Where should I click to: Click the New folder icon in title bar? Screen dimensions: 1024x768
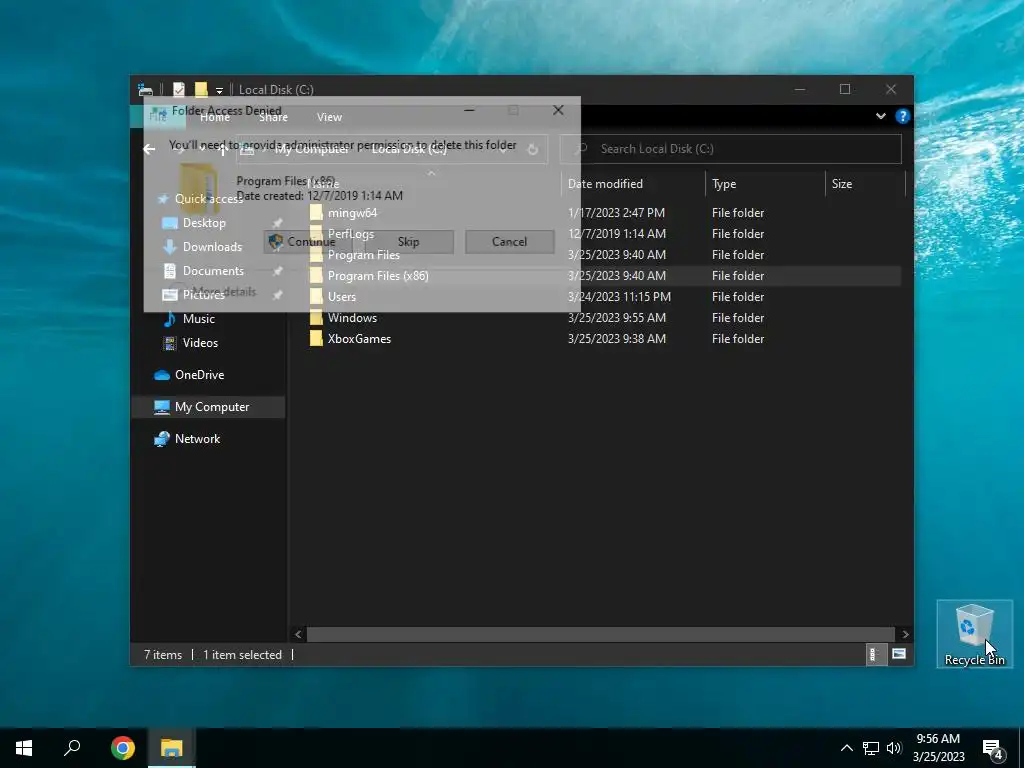(201, 89)
